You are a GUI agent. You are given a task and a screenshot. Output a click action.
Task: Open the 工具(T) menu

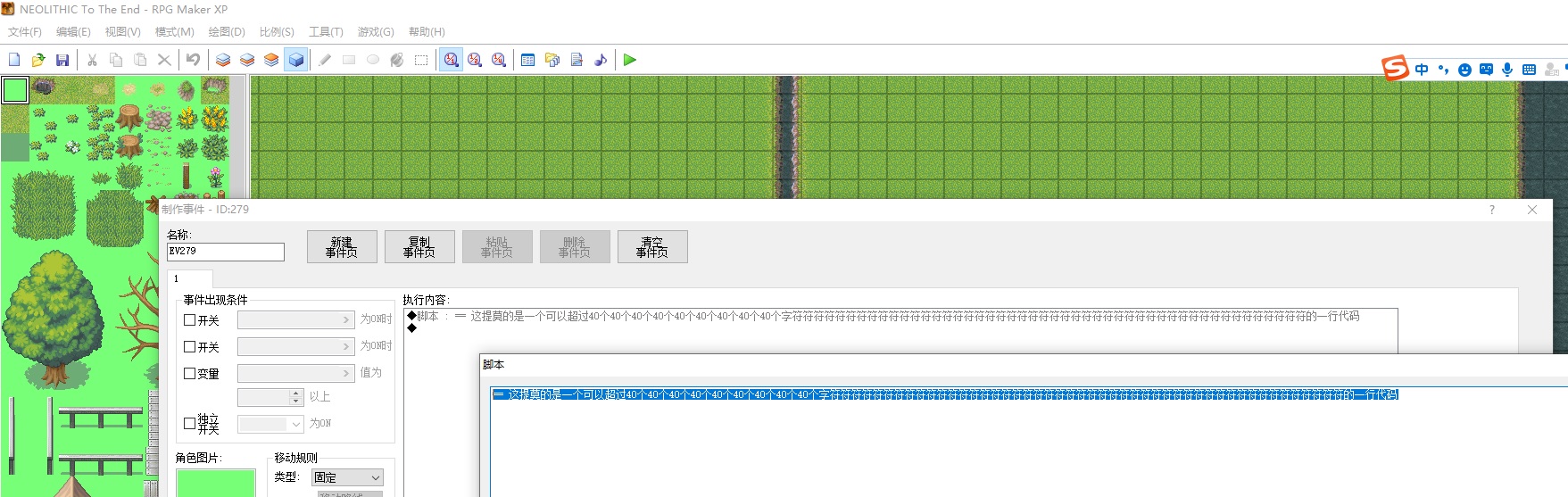(326, 32)
